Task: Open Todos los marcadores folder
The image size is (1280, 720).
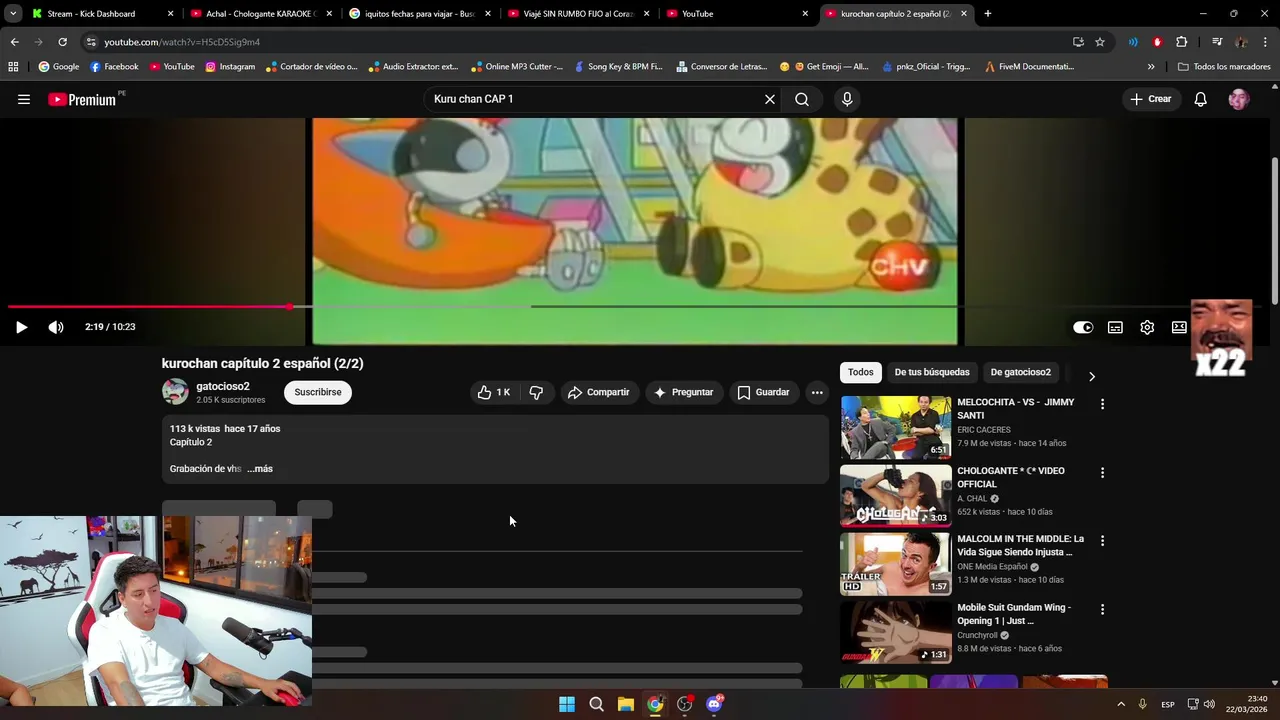Action: (1225, 67)
